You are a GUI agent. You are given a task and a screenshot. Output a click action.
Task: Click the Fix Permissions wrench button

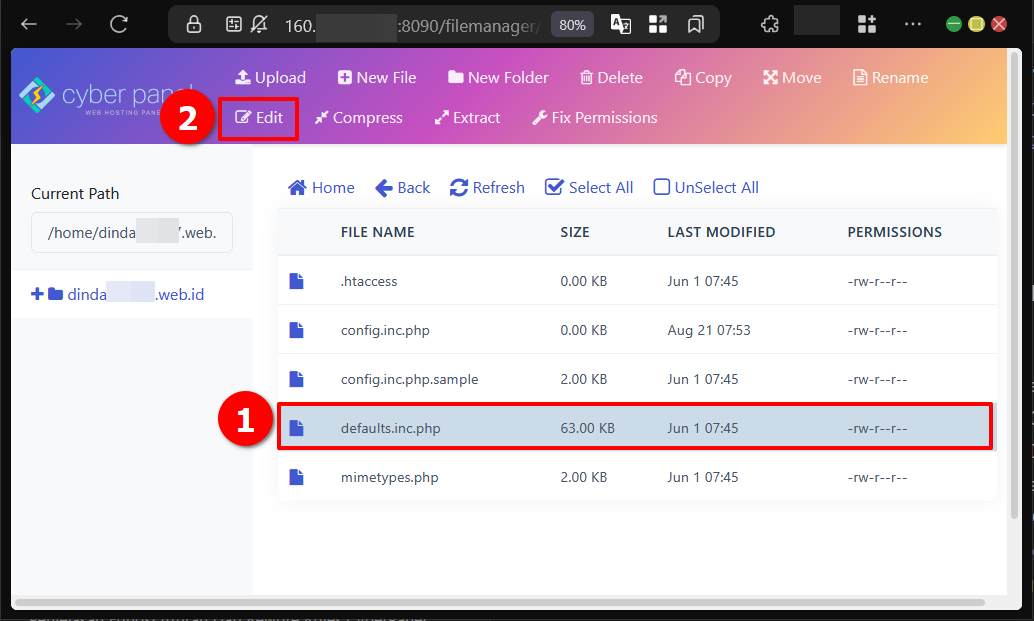[594, 118]
